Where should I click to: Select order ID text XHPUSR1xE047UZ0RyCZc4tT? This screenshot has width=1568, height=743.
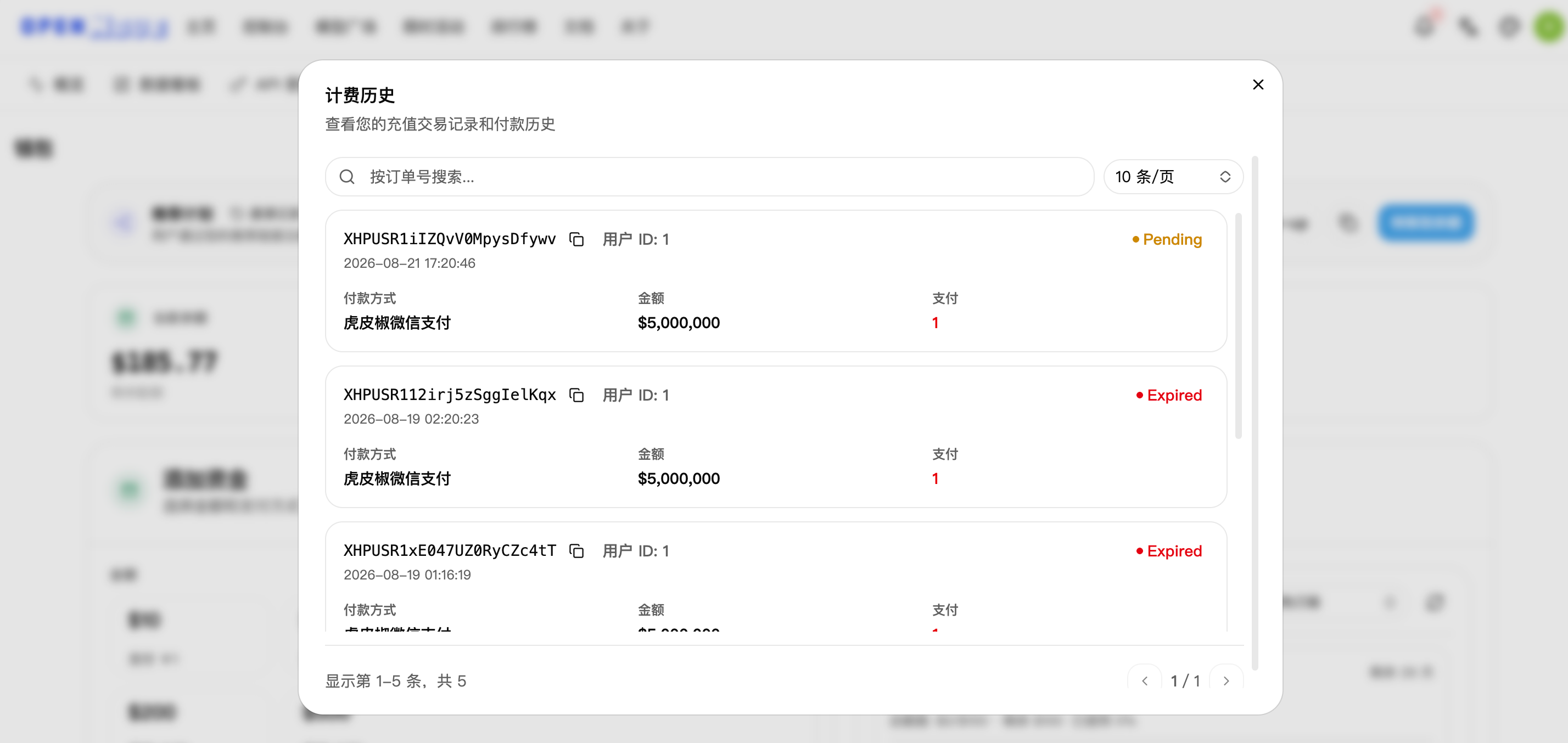(449, 550)
